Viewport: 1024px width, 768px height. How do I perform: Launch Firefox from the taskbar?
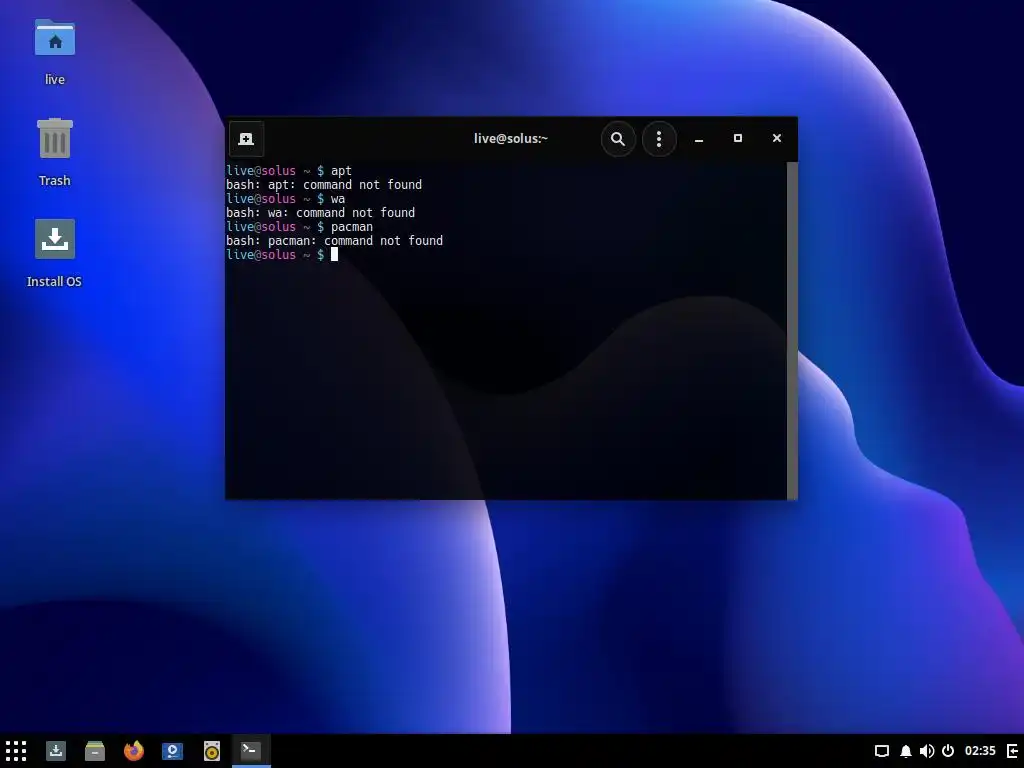134,751
